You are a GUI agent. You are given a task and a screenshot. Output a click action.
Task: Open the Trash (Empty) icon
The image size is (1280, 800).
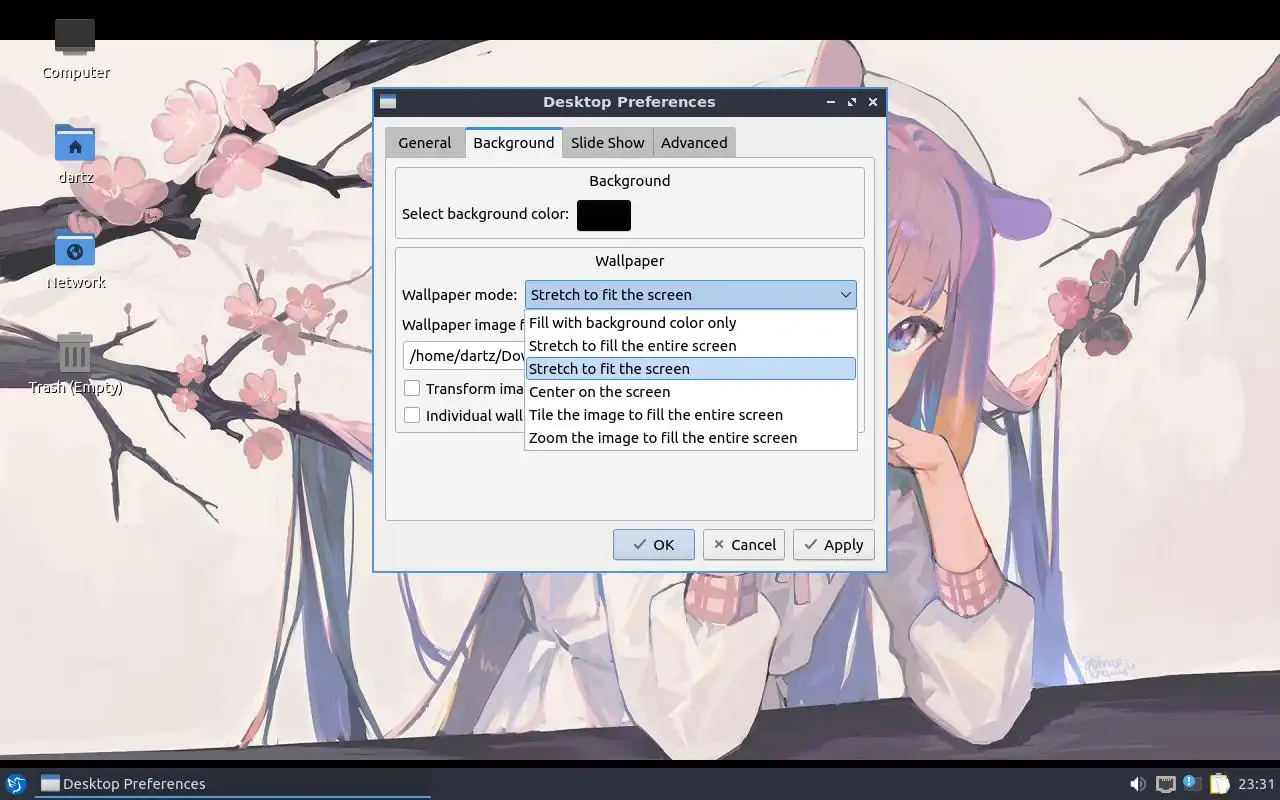[75, 353]
